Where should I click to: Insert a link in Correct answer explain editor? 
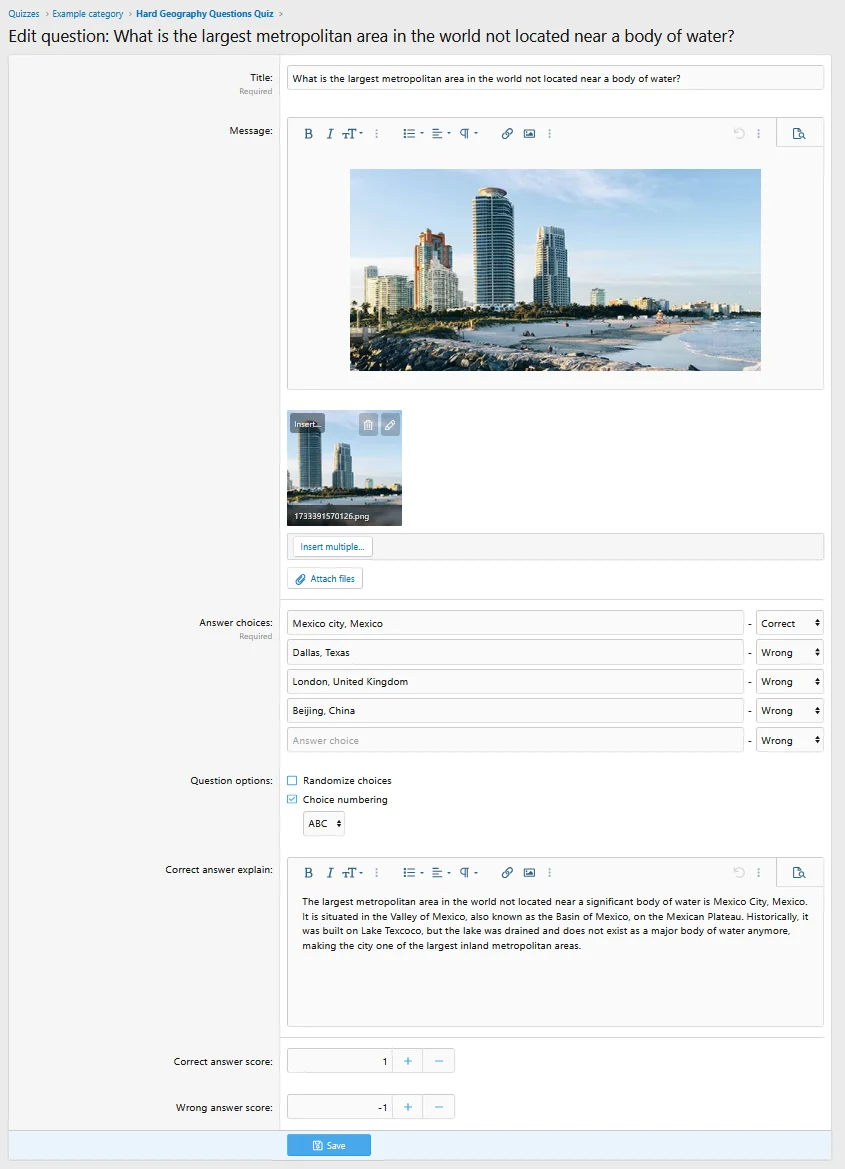[507, 872]
